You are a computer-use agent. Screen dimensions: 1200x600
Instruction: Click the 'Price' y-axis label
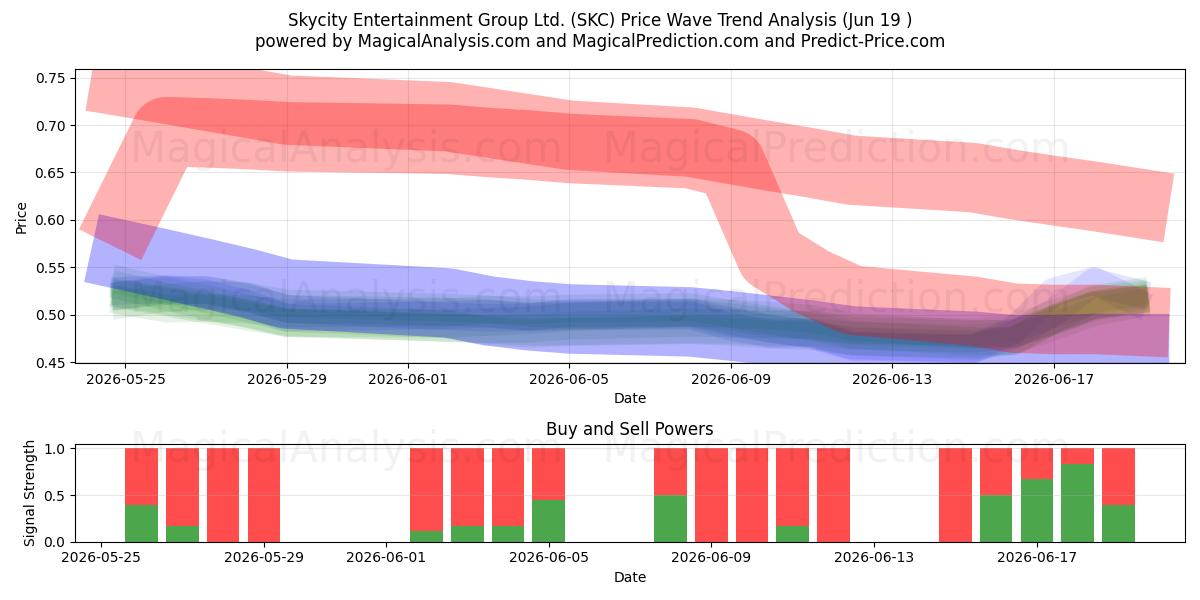[22, 216]
